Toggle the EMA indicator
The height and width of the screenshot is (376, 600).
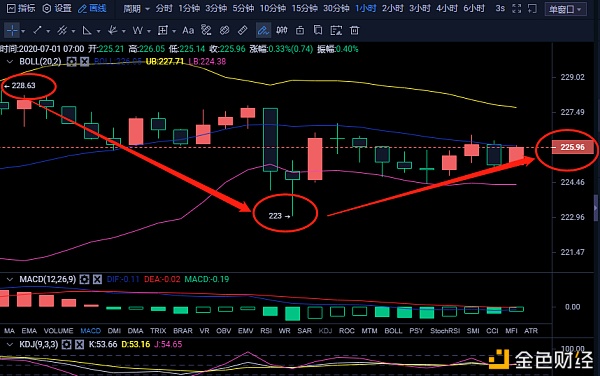tap(29, 331)
